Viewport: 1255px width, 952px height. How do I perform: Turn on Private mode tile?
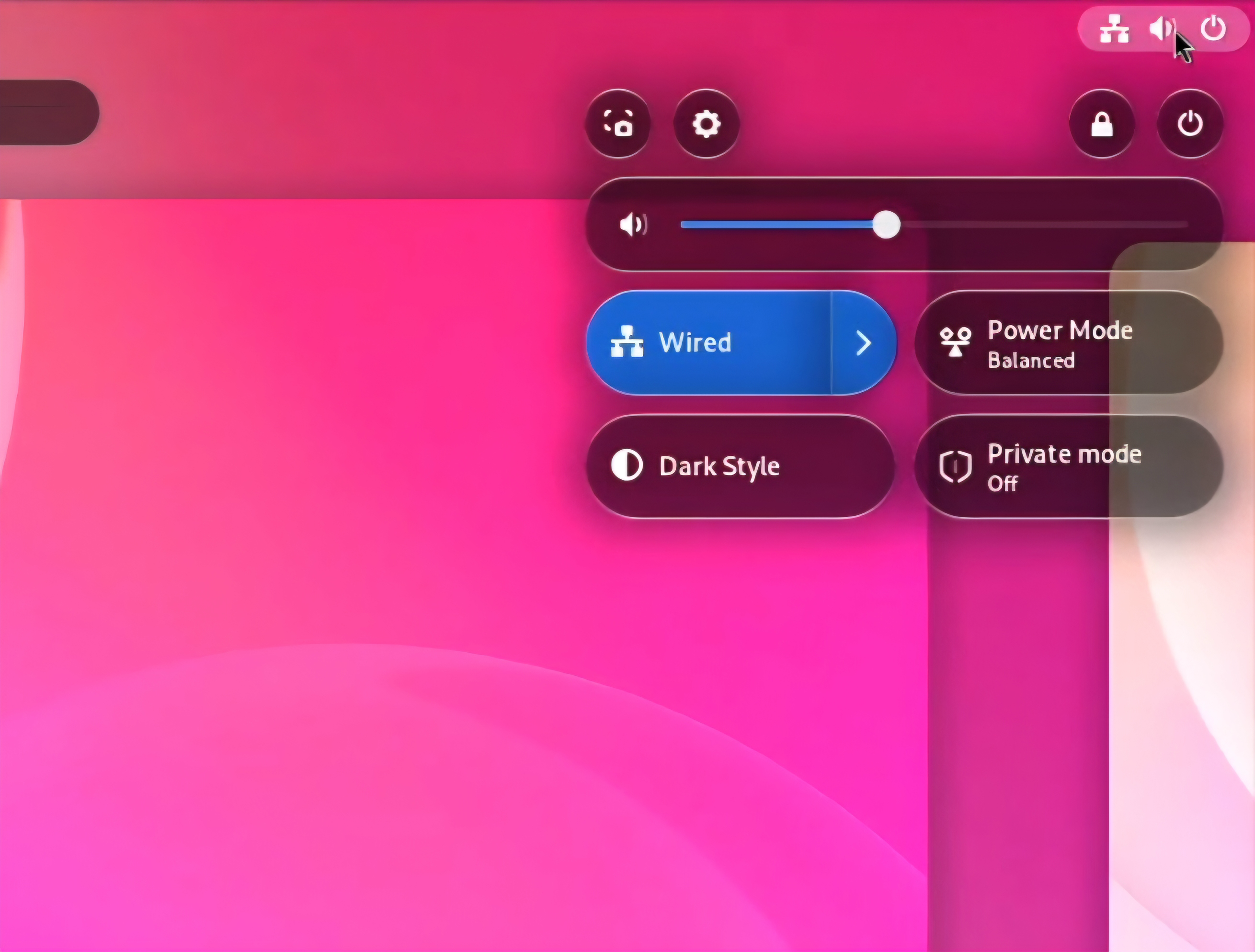click(x=1068, y=466)
